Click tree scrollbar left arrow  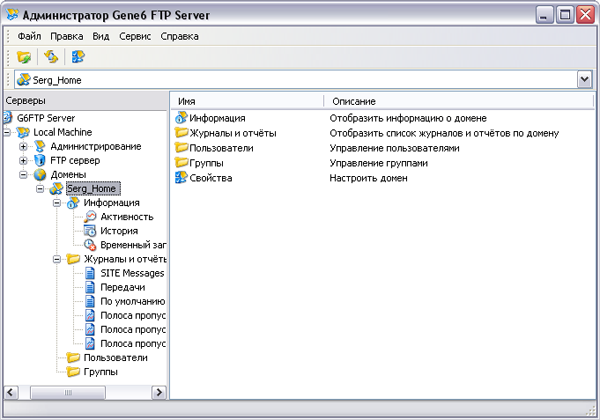[11, 392]
